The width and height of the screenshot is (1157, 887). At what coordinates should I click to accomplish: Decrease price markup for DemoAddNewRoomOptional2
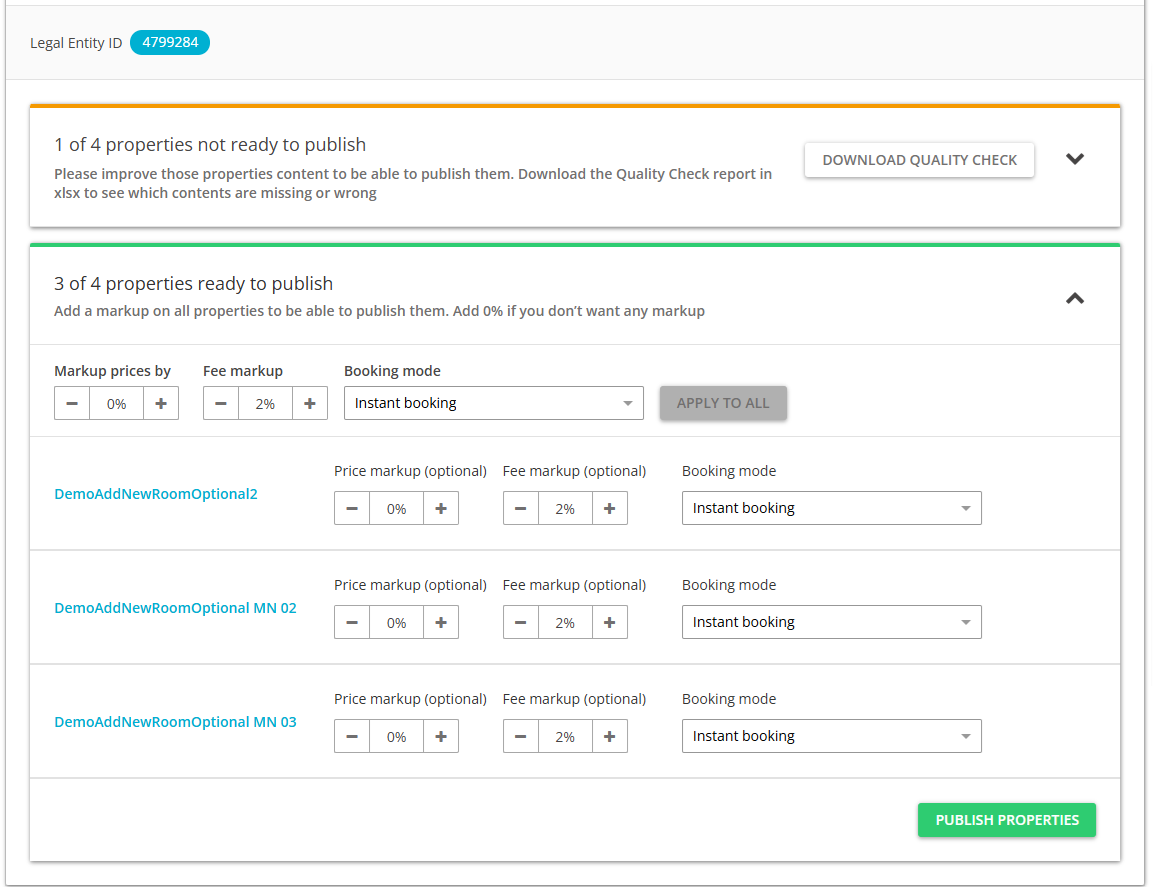[352, 508]
